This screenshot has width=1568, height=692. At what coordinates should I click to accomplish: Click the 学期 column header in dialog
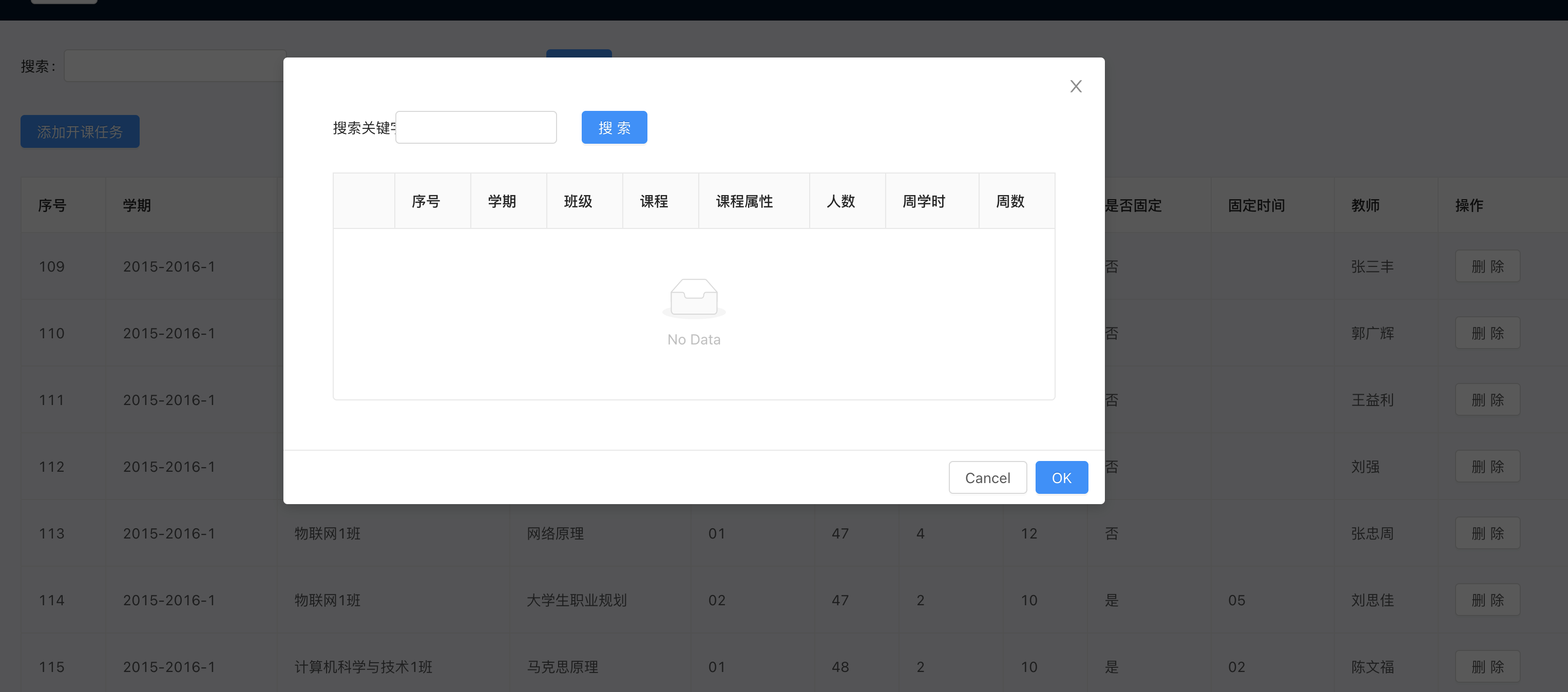(502, 201)
